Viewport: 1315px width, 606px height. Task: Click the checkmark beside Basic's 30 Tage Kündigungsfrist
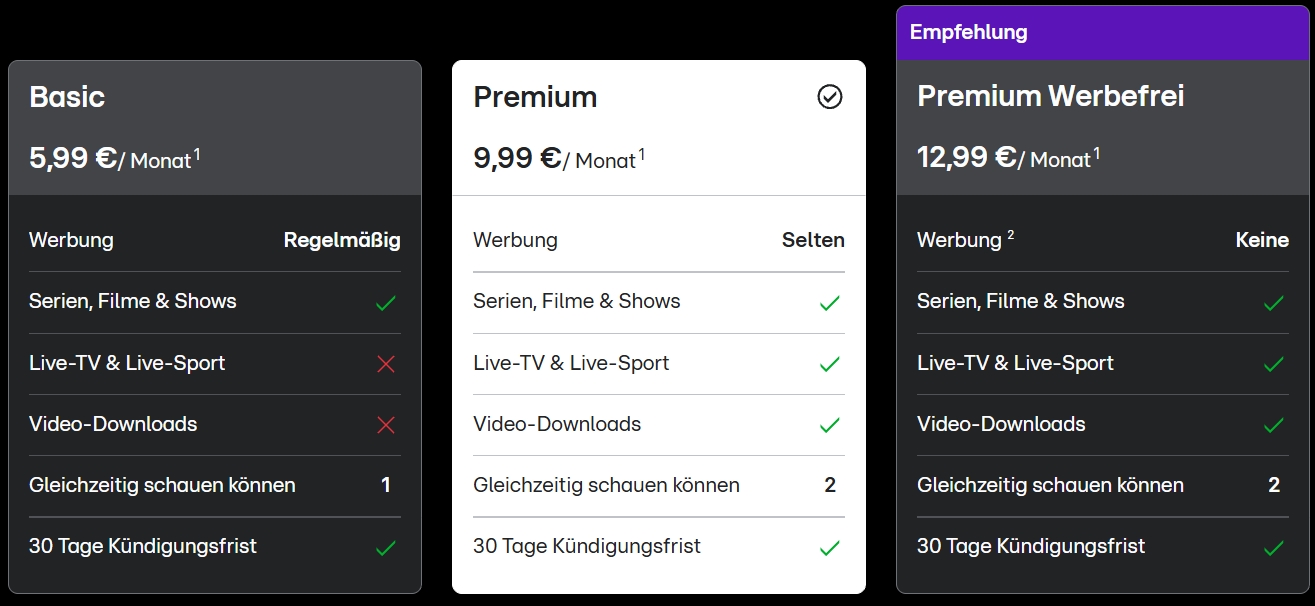tap(386, 546)
